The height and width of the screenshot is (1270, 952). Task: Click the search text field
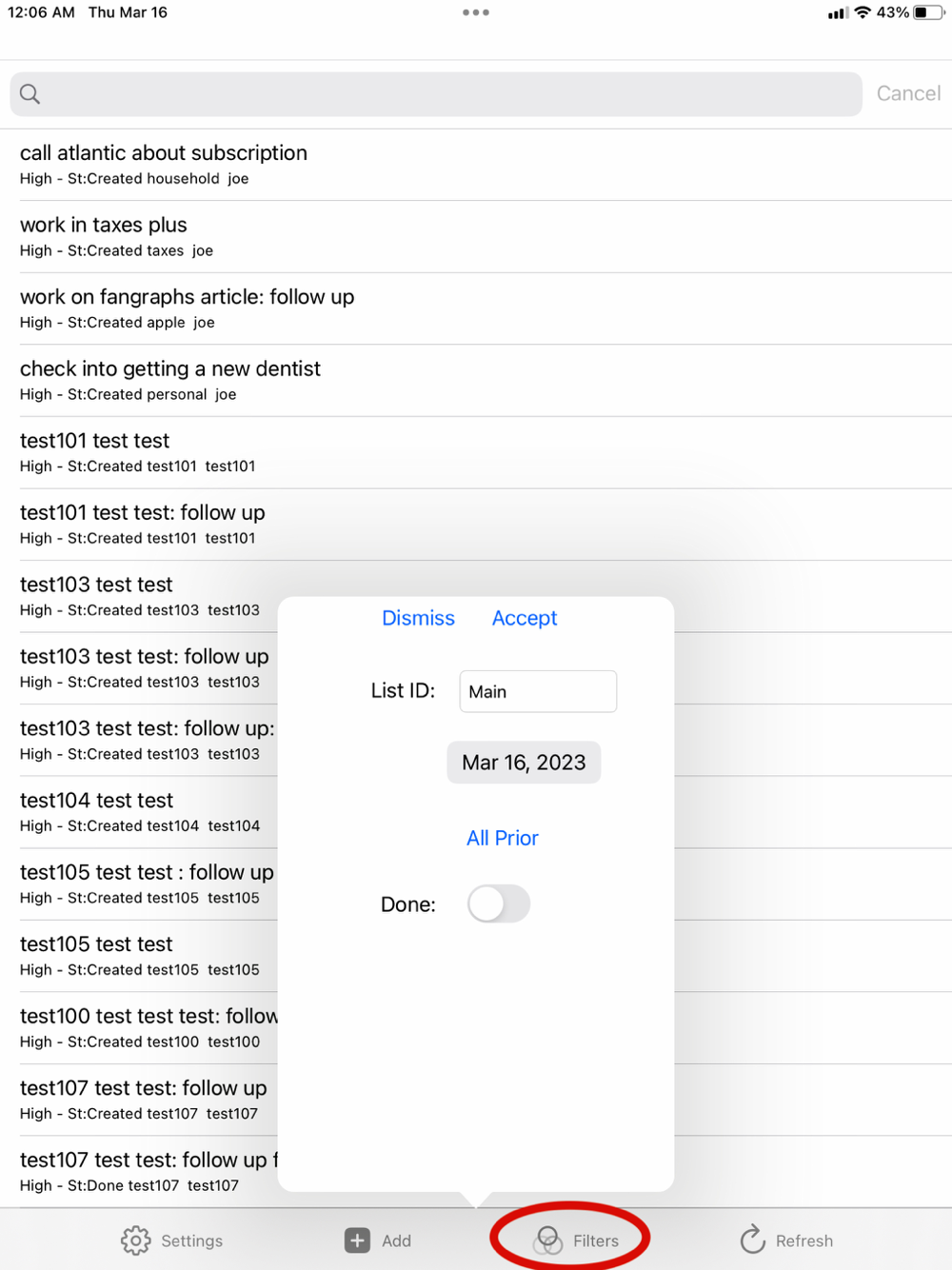point(436,94)
